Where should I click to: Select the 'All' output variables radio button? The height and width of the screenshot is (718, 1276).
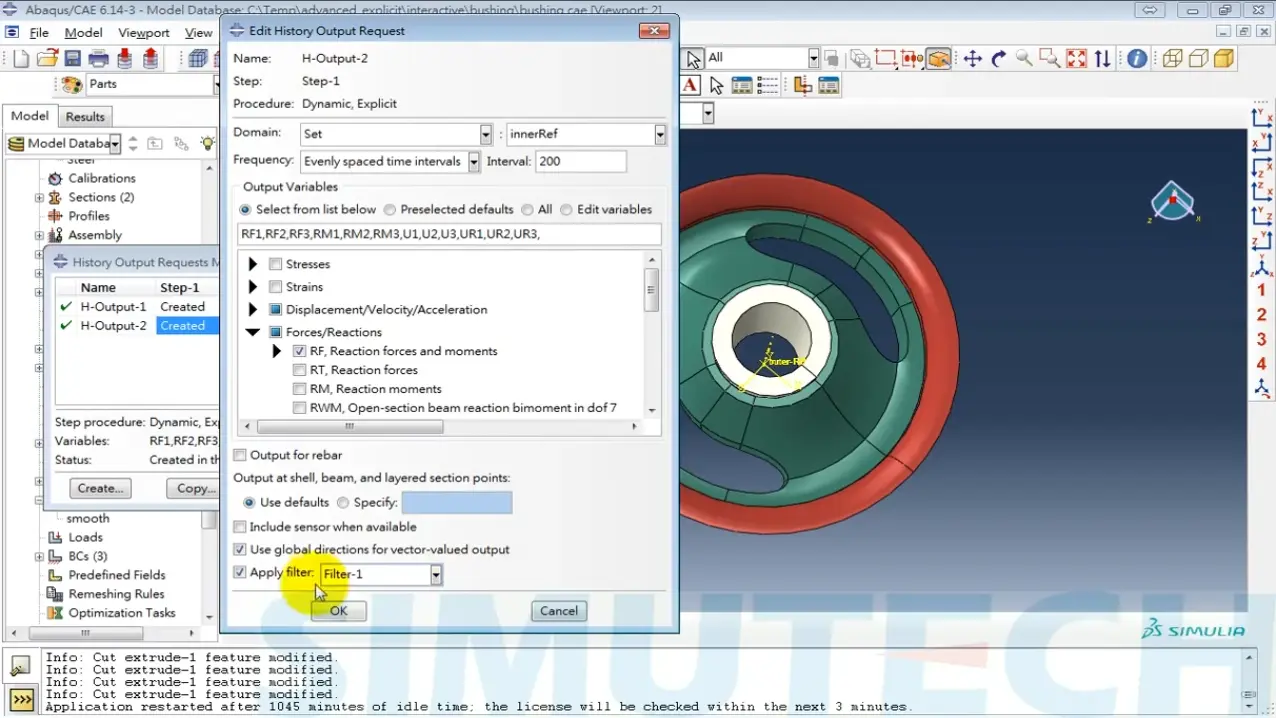point(527,210)
